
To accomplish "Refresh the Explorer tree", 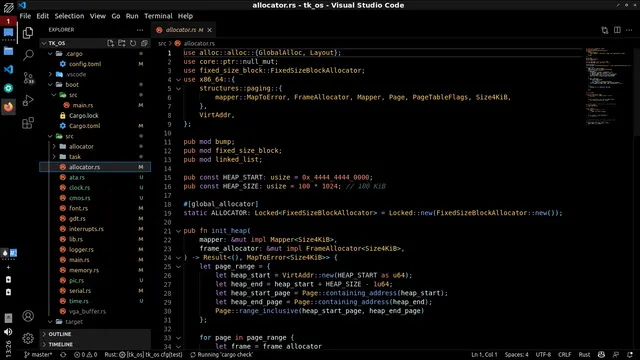I will click(x=133, y=43).
